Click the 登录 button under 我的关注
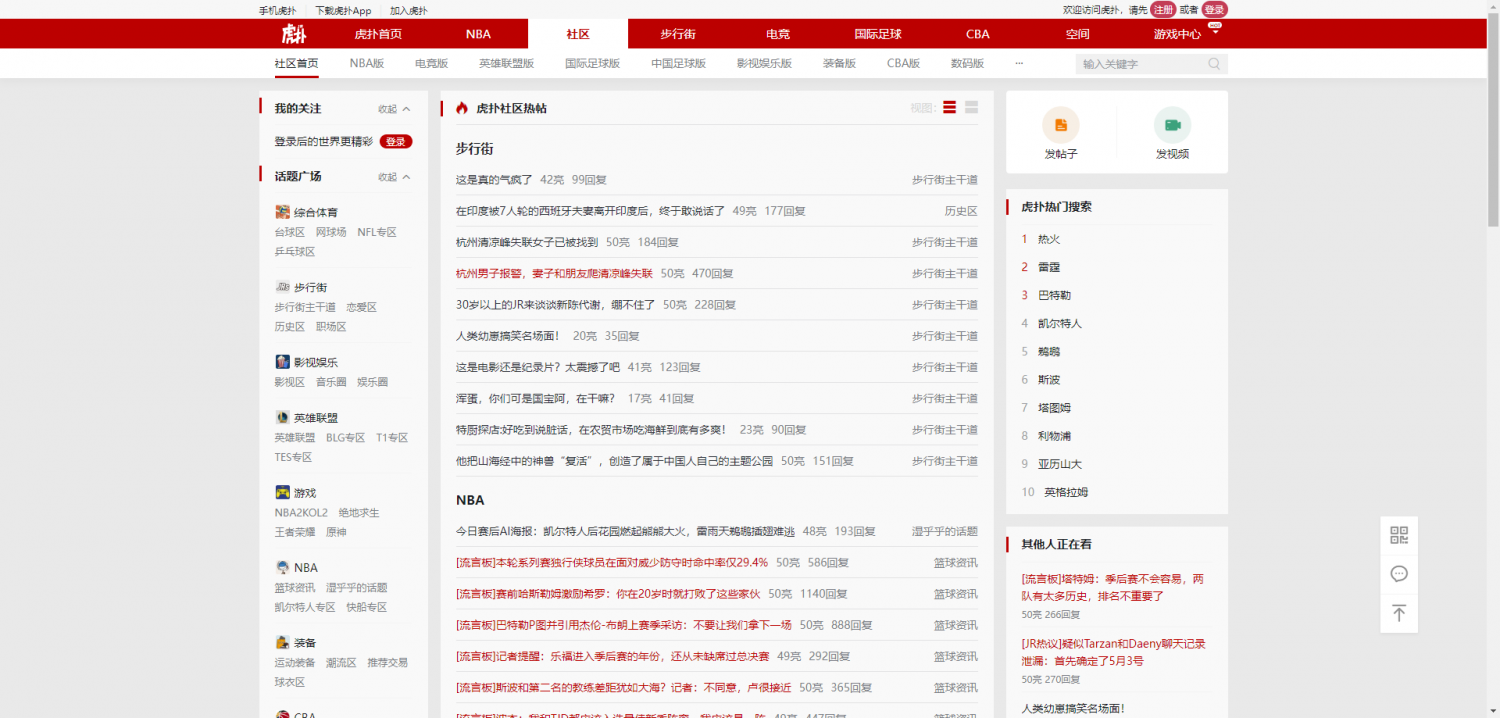The image size is (1500, 718). pos(396,142)
